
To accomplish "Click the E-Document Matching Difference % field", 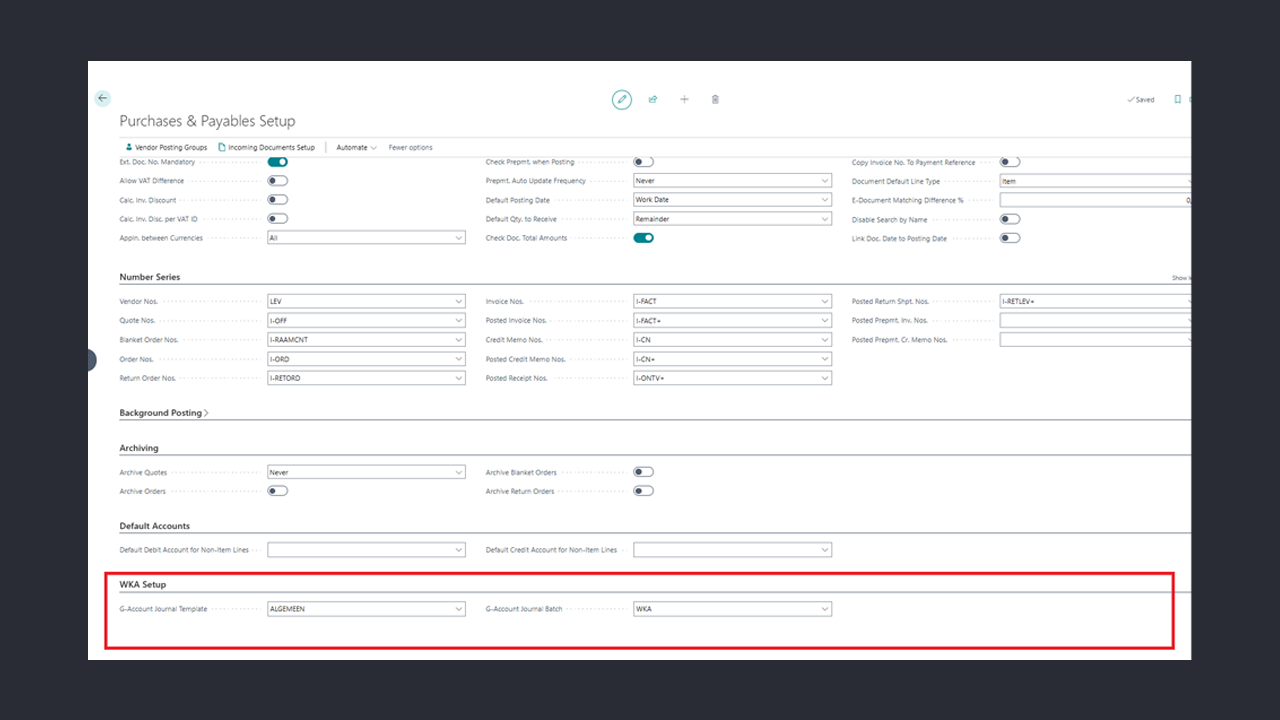I will [1095, 200].
